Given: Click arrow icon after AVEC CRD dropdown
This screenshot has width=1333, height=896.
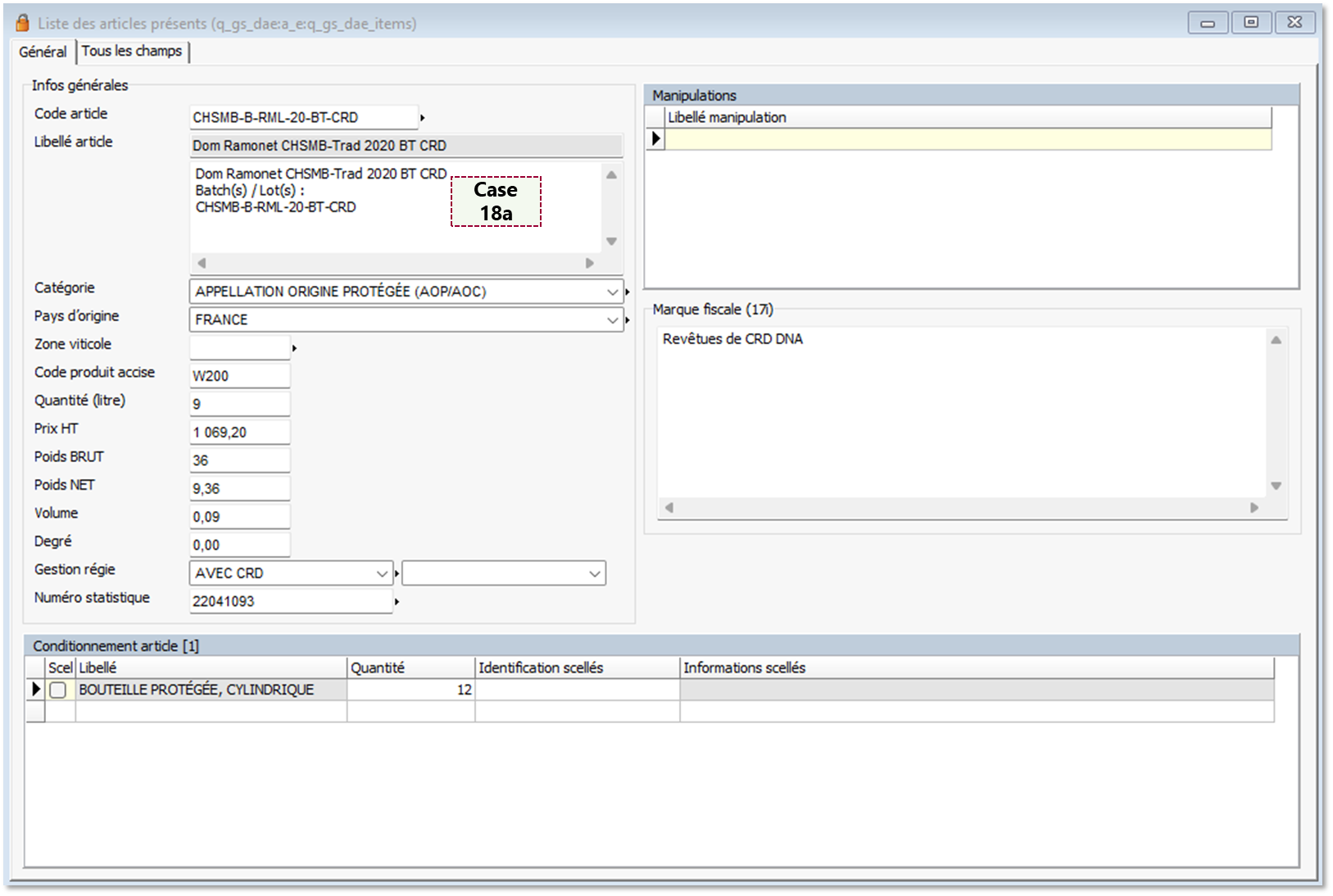Looking at the screenshot, I should (x=397, y=573).
